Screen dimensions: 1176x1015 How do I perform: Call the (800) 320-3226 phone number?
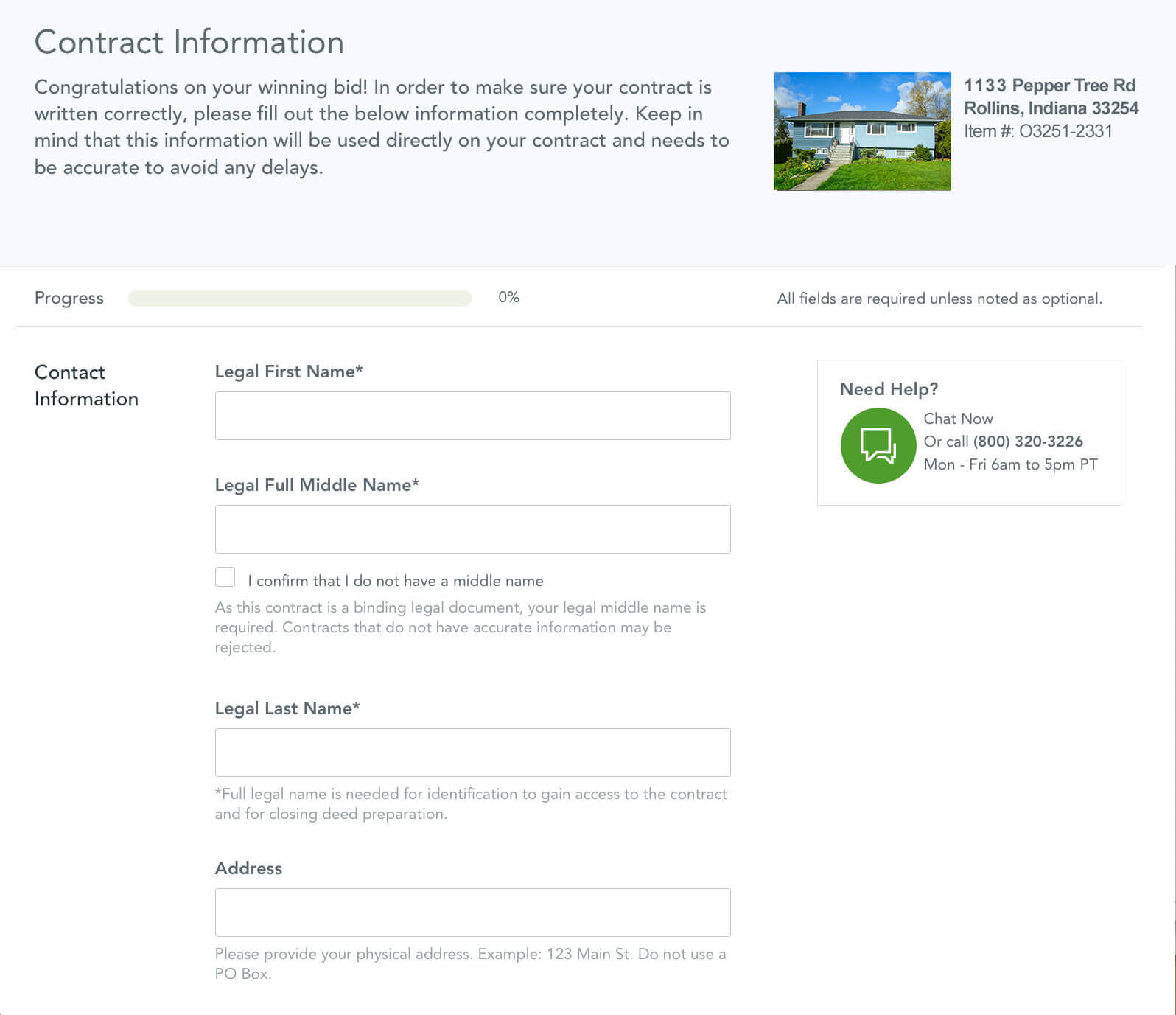pyautogui.click(x=1028, y=442)
